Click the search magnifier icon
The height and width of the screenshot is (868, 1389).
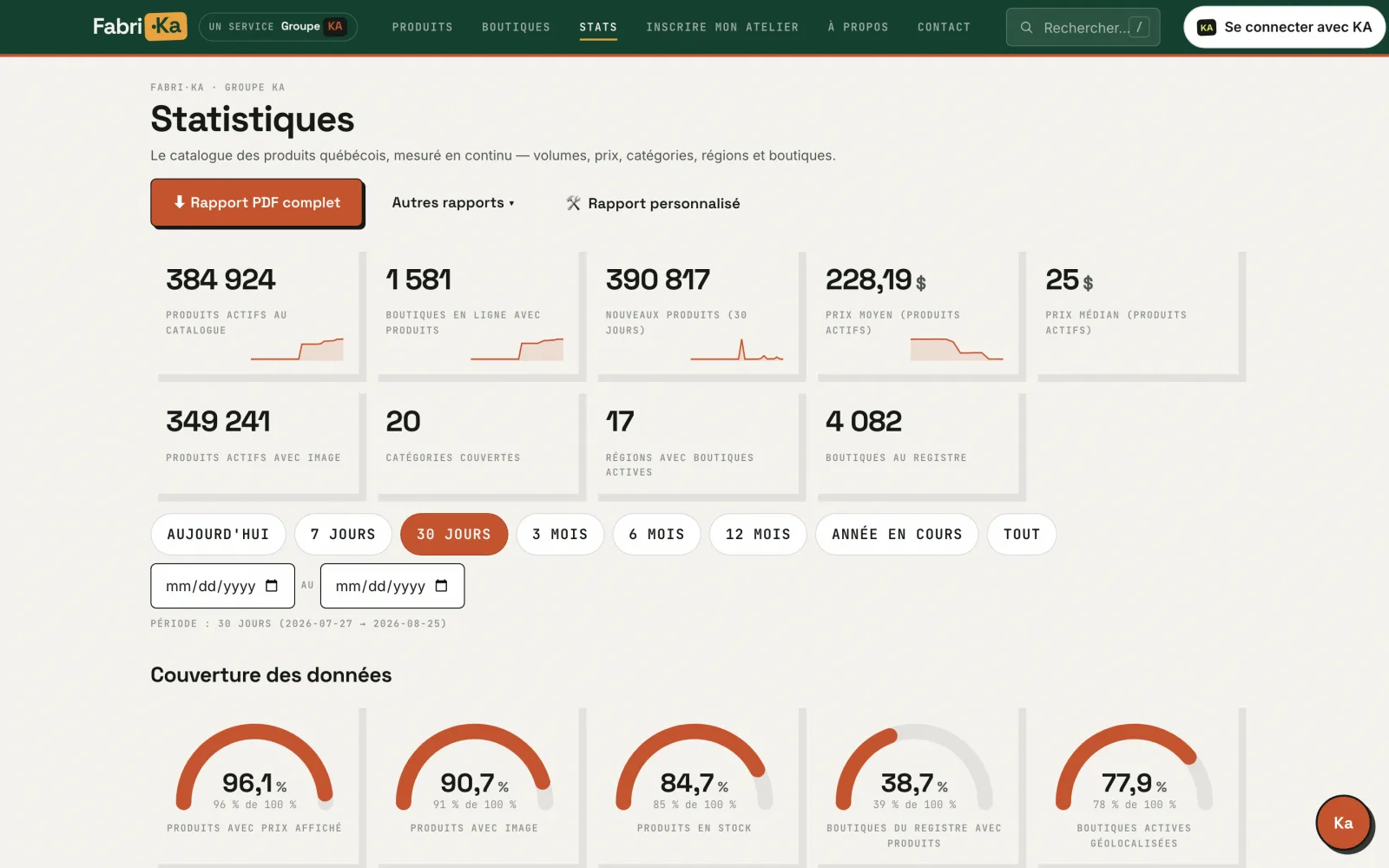1026,28
